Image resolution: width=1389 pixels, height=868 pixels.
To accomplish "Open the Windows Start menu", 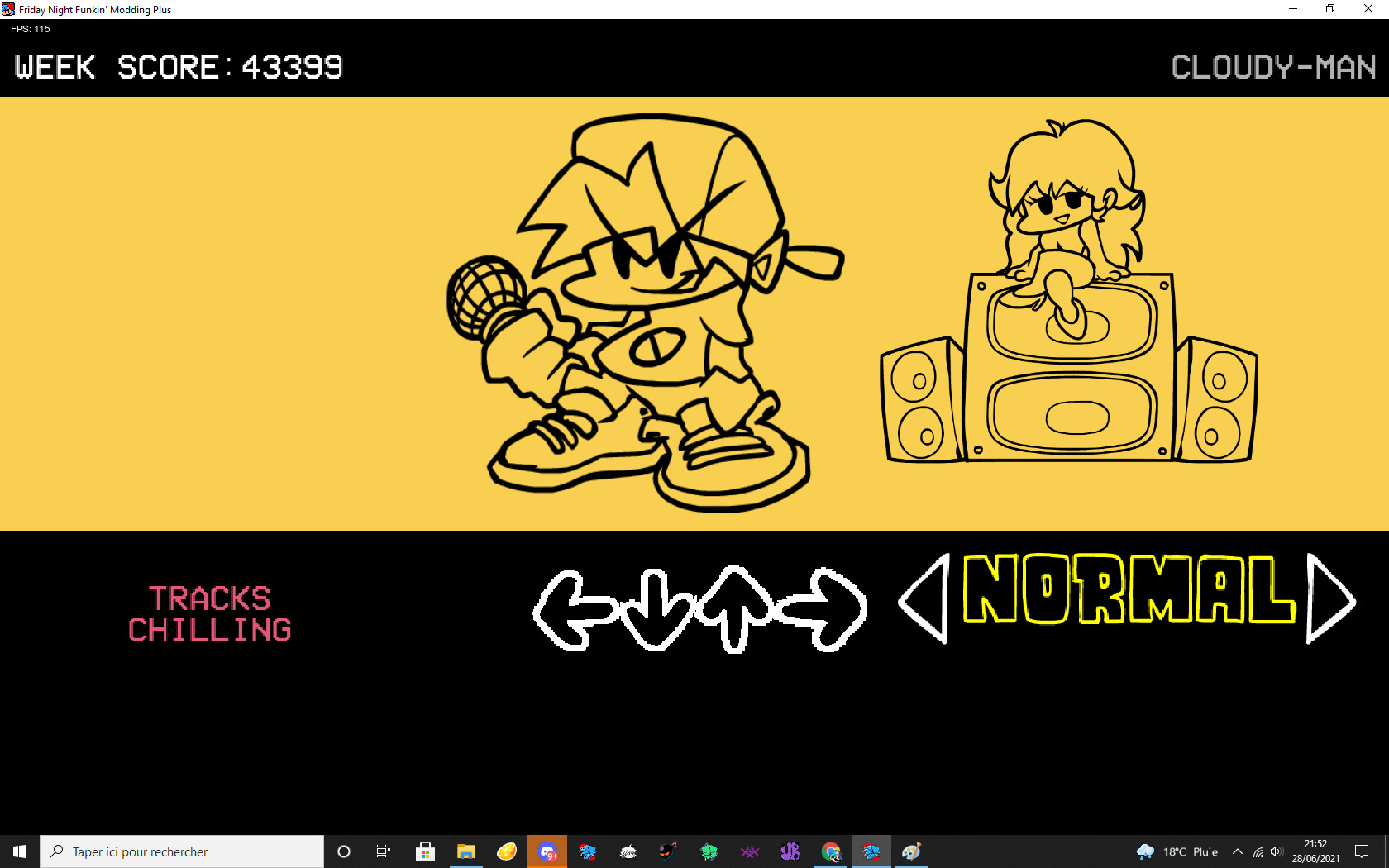I will point(20,851).
